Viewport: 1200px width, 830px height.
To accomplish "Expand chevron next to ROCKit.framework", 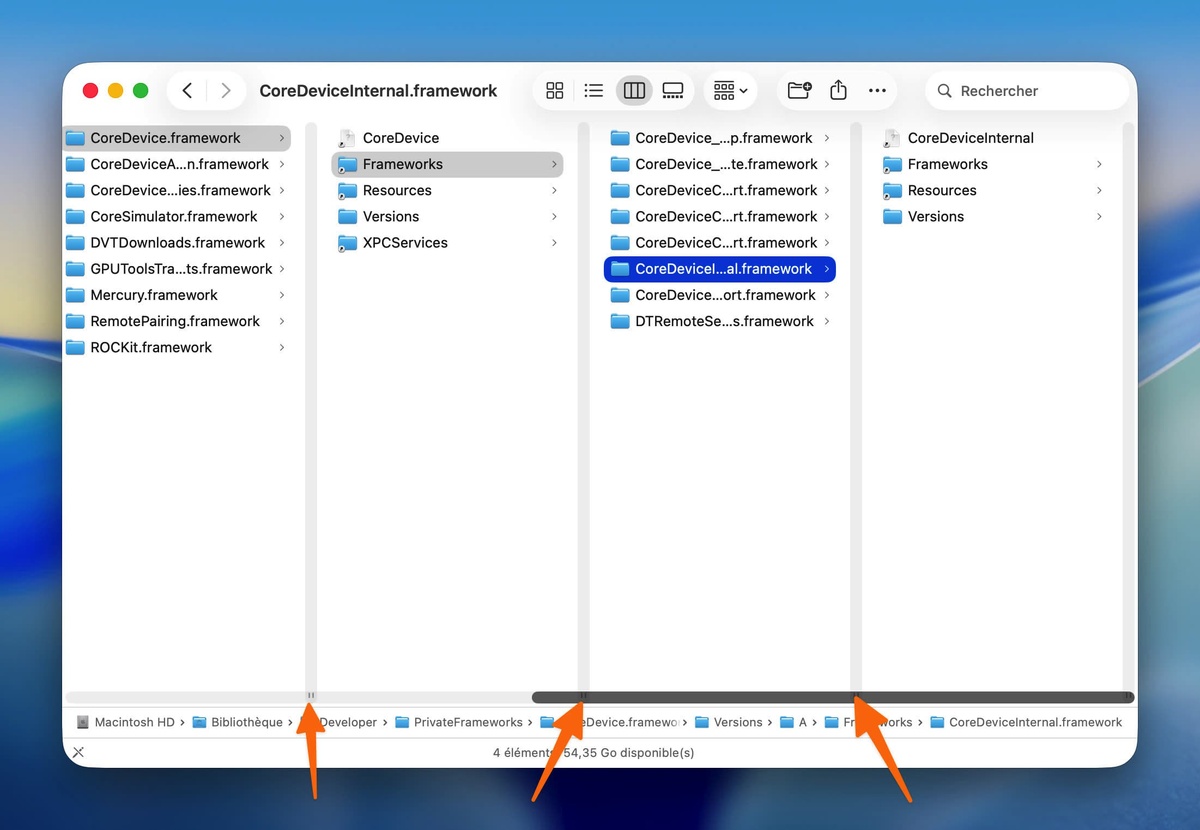I will (x=282, y=347).
